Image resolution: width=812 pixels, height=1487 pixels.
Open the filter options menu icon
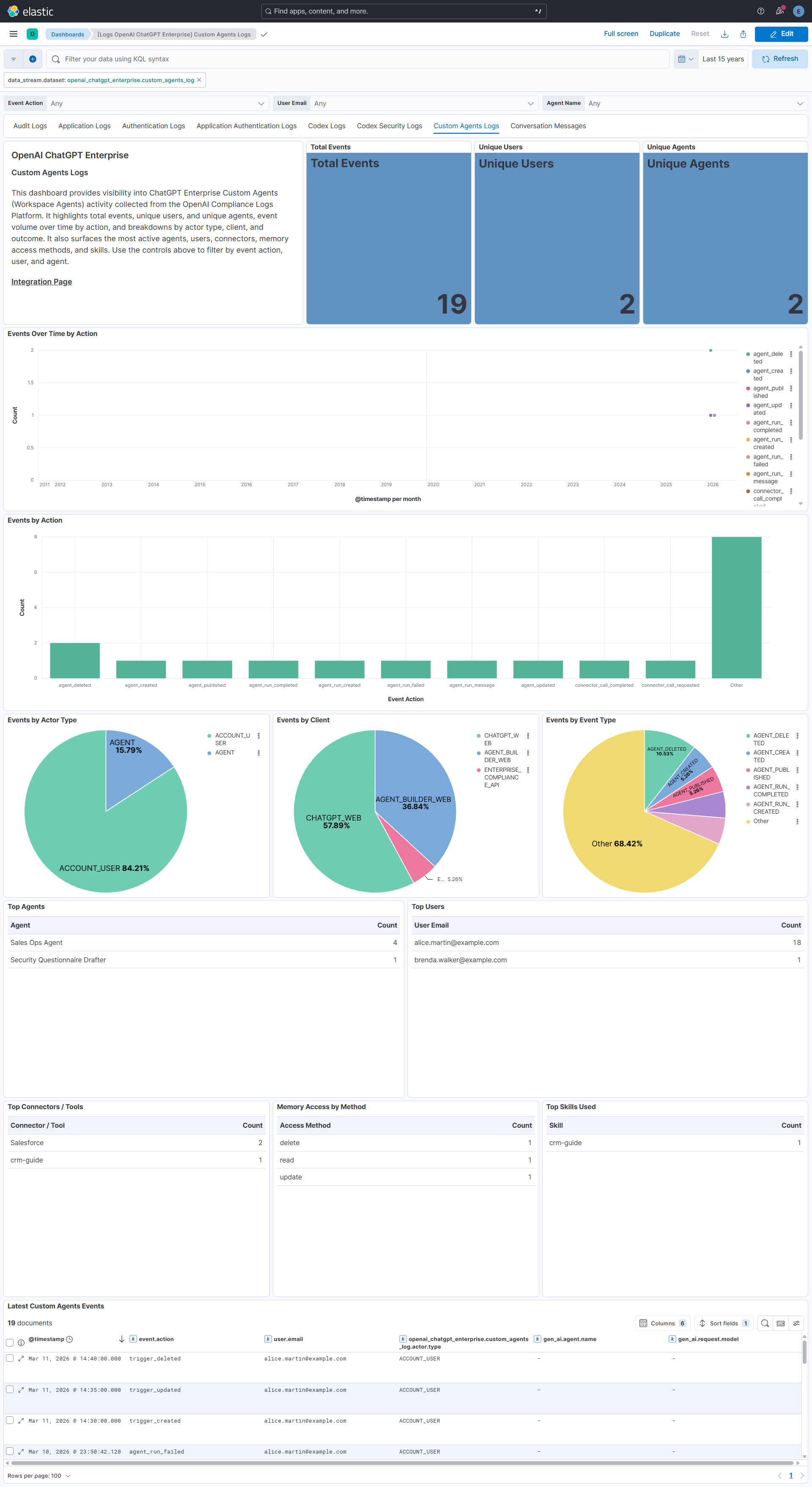pos(13,59)
